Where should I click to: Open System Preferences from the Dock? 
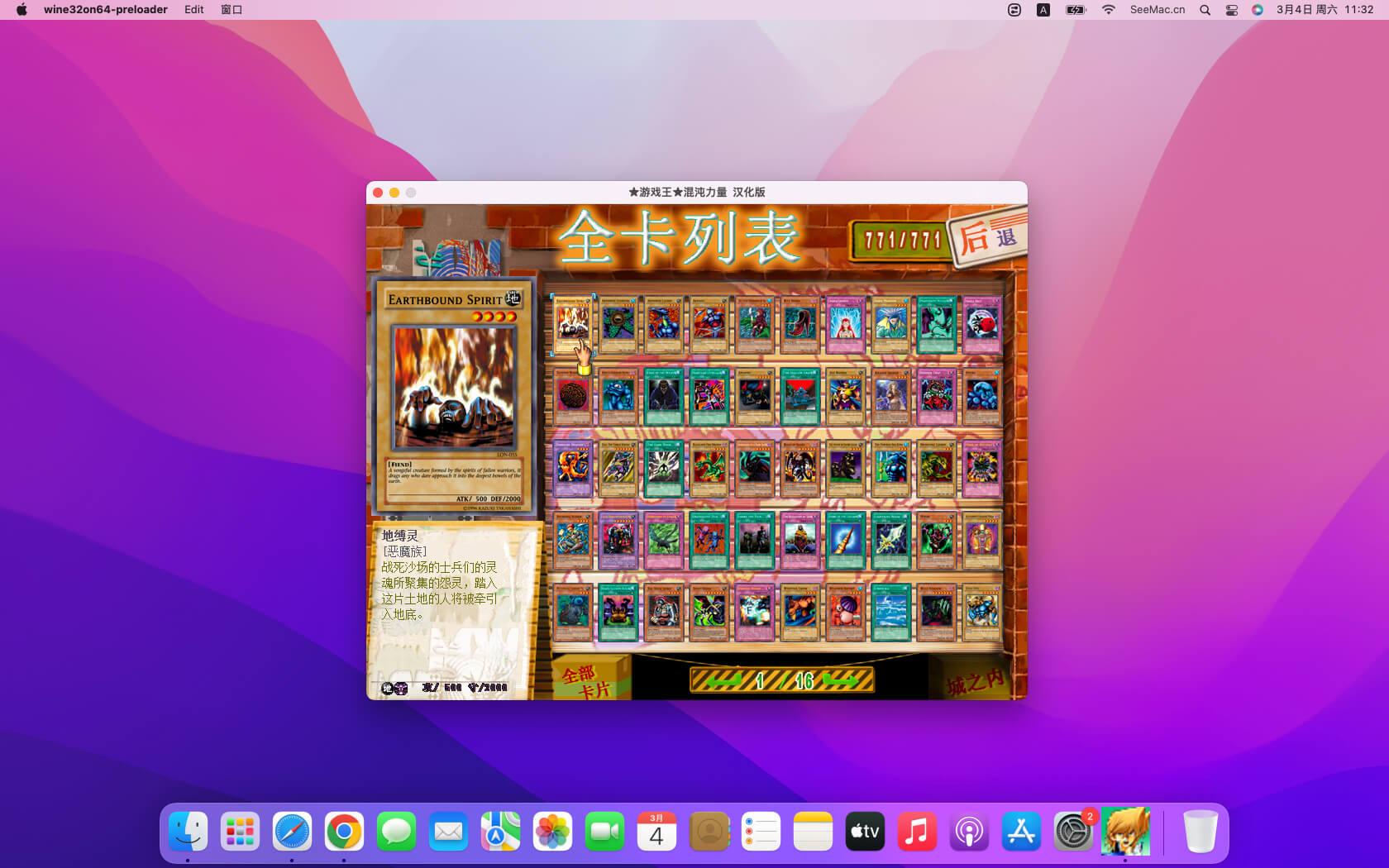1073,831
